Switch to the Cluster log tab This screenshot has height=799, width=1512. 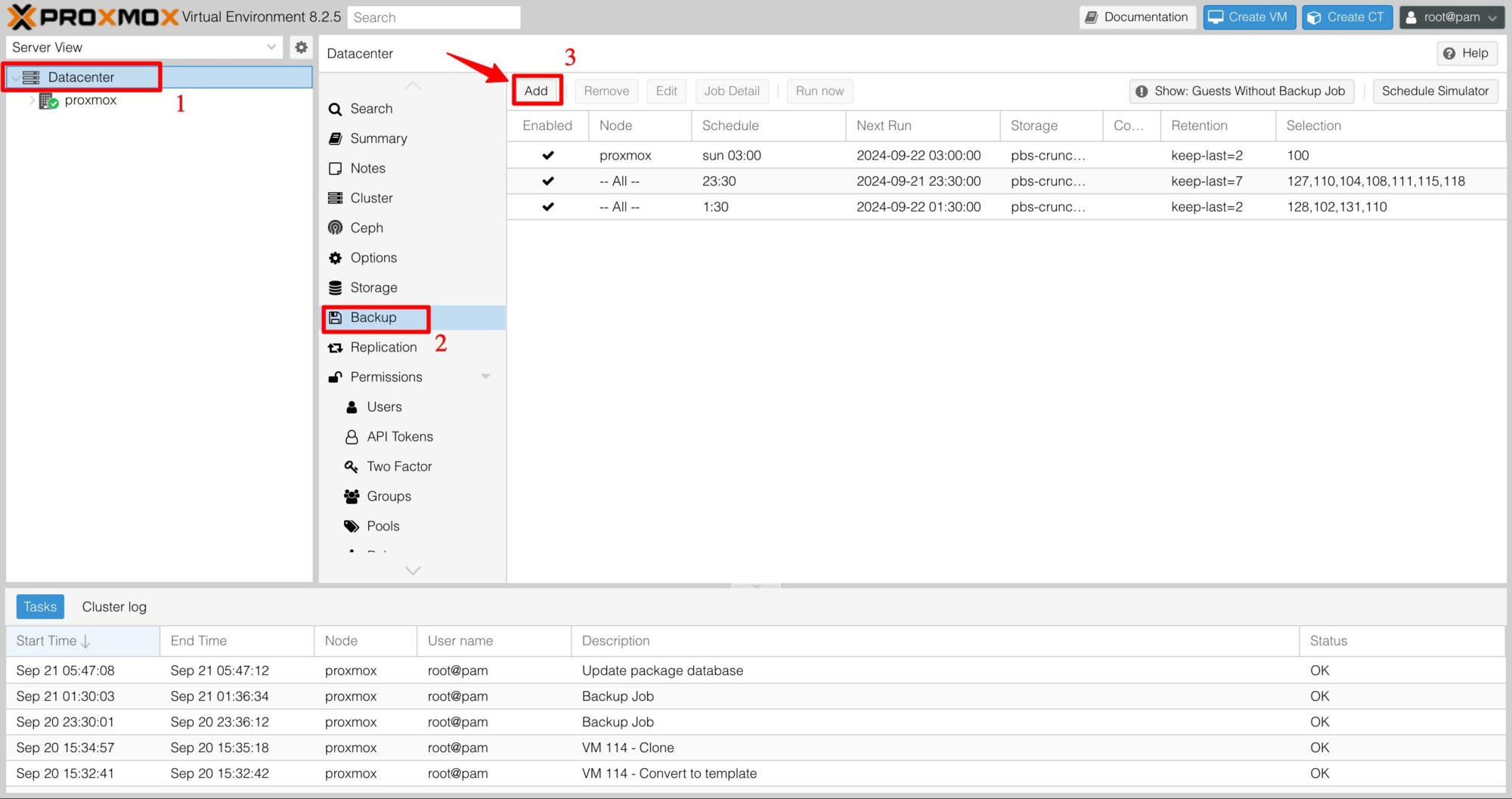(x=114, y=607)
